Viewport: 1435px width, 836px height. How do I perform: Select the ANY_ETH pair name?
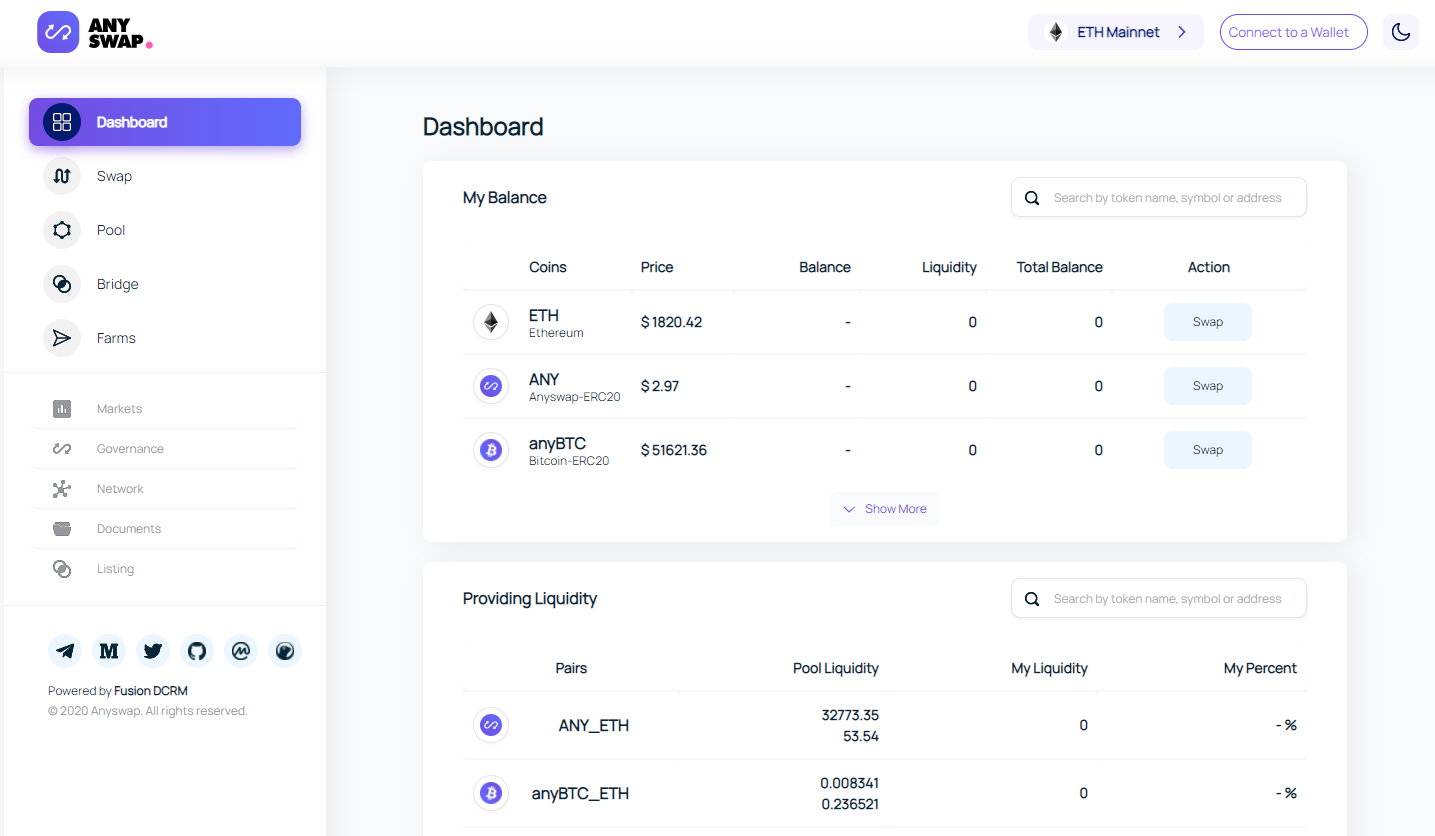click(x=594, y=726)
